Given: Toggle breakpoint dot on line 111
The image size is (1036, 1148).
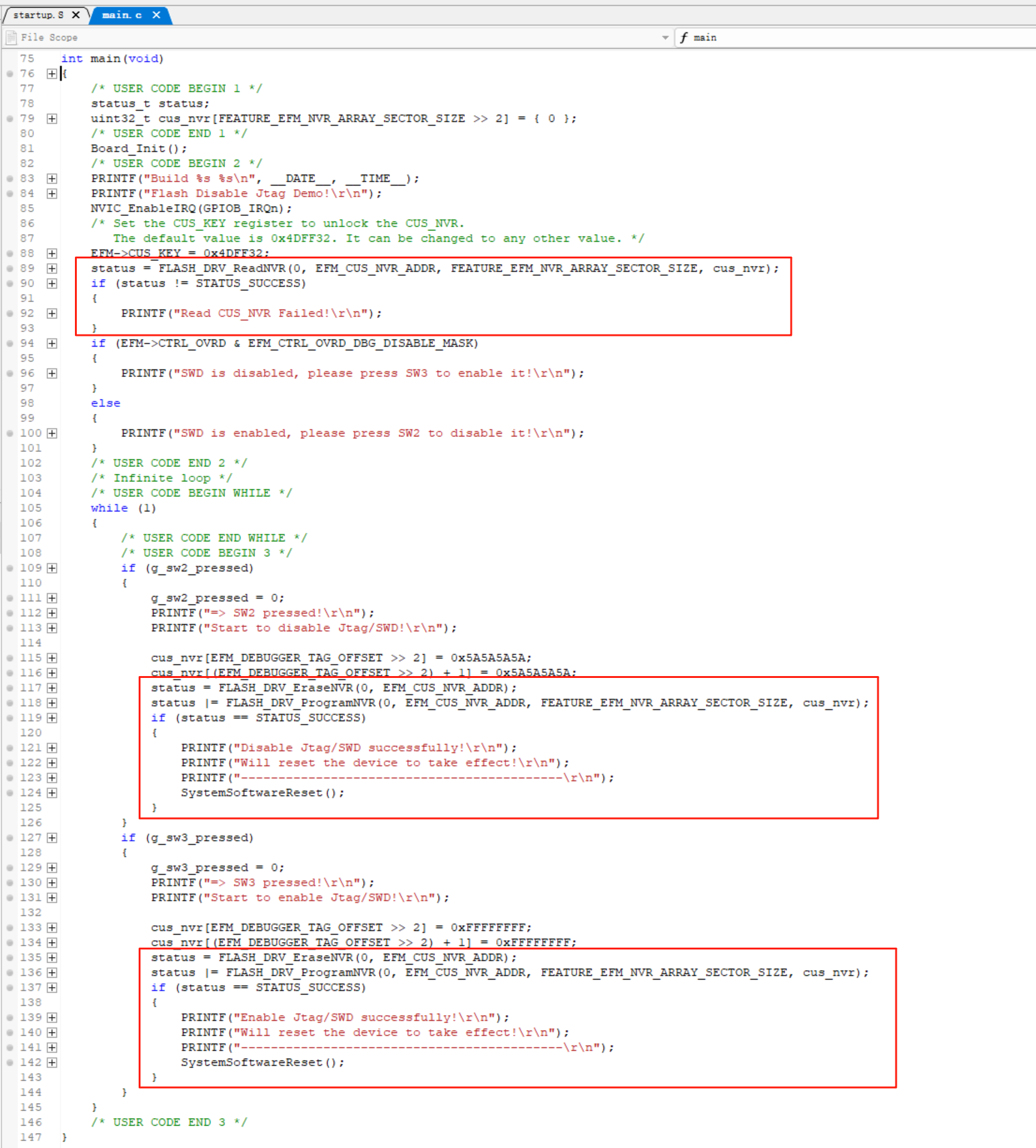Looking at the screenshot, I should [x=10, y=598].
